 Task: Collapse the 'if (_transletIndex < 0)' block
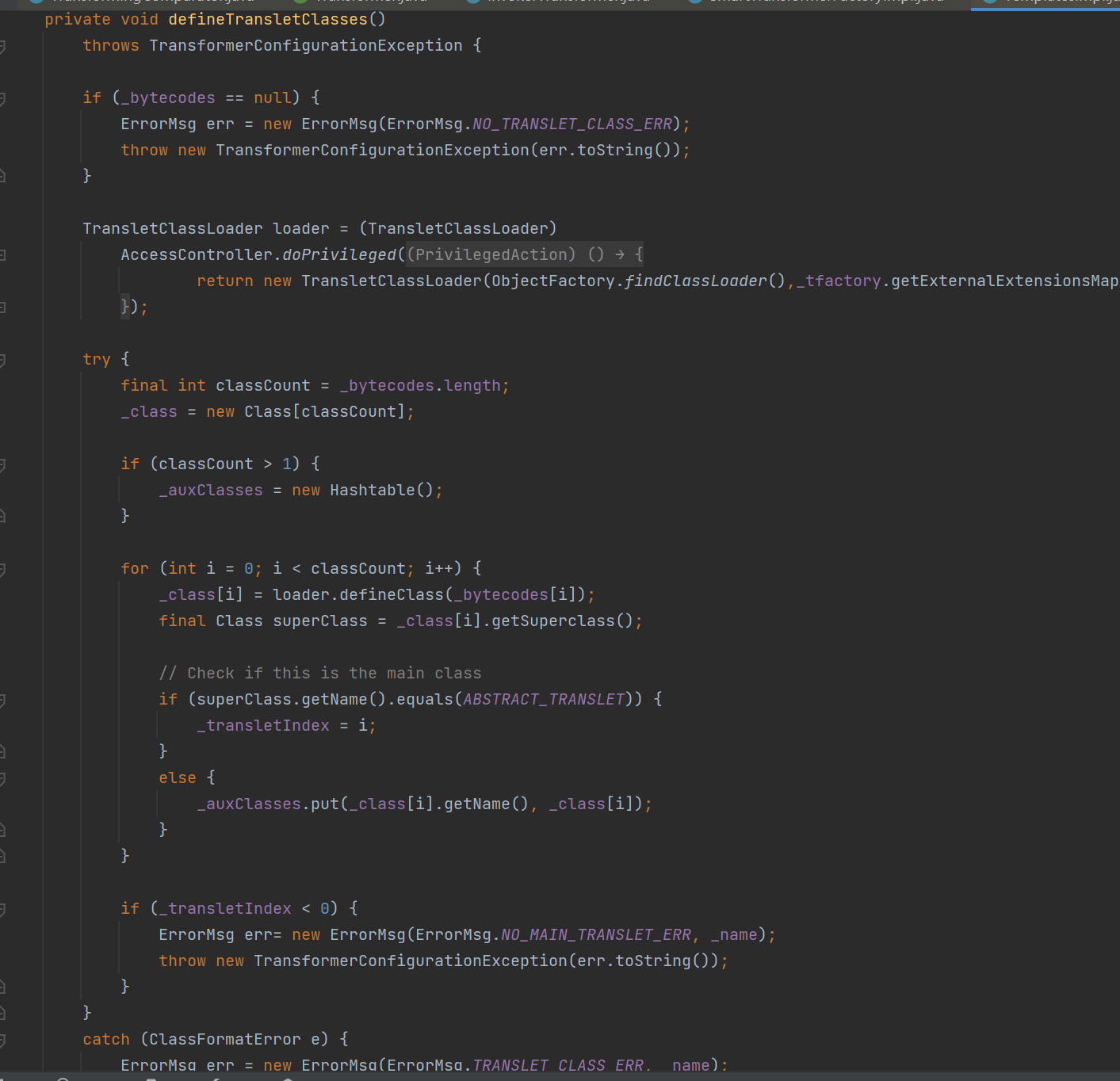tap(2, 910)
